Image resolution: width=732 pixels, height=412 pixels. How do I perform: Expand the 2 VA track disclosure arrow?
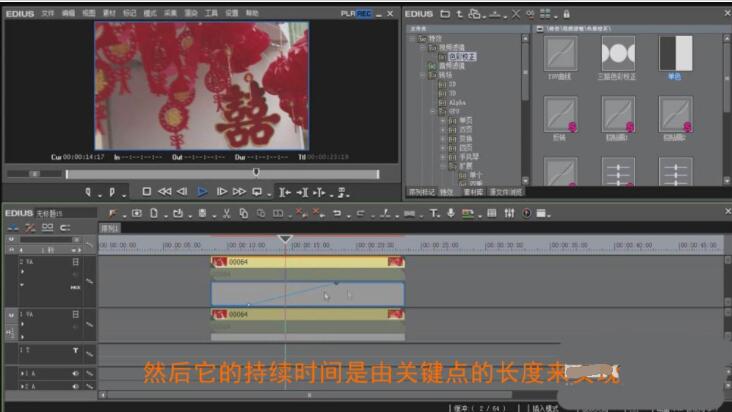click(x=22, y=272)
